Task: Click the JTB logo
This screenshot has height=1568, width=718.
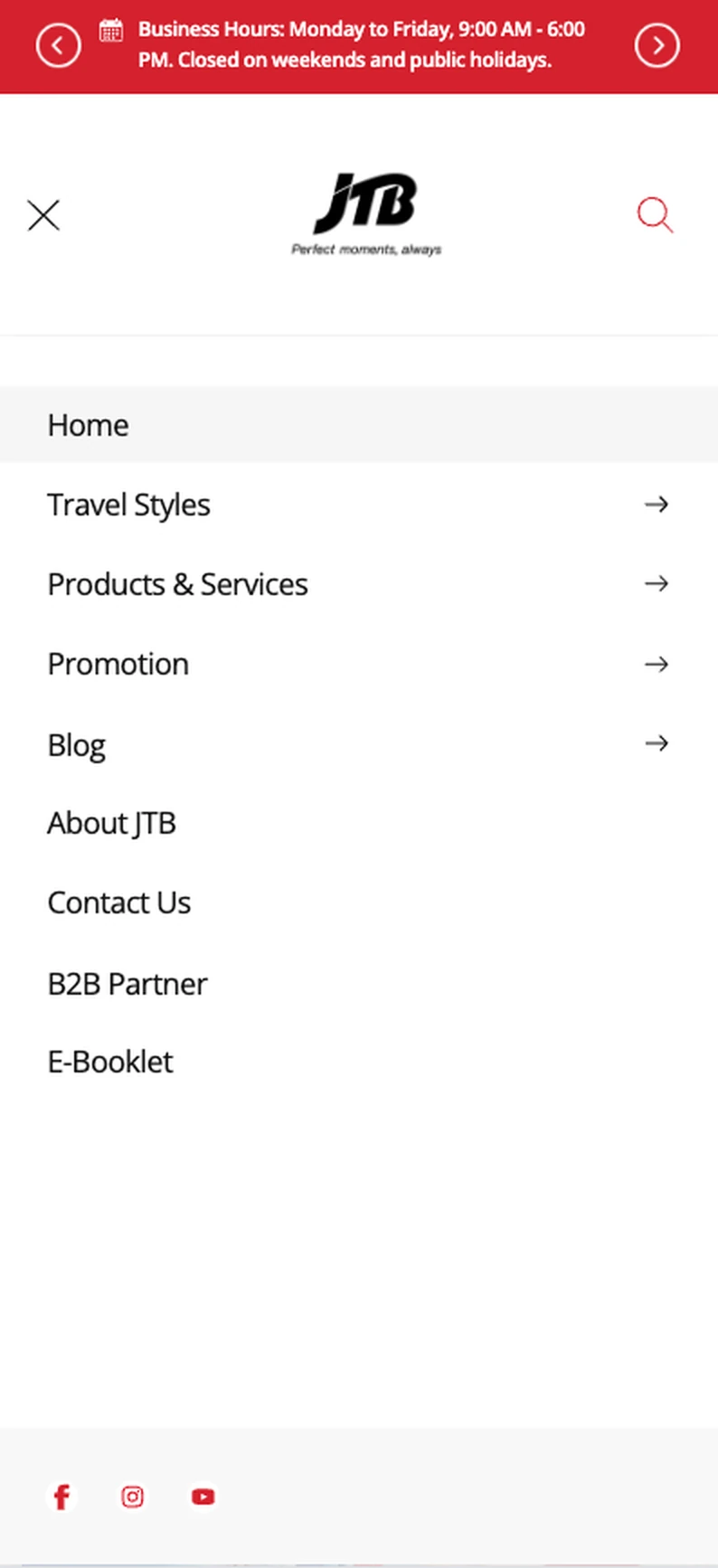Action: click(366, 214)
